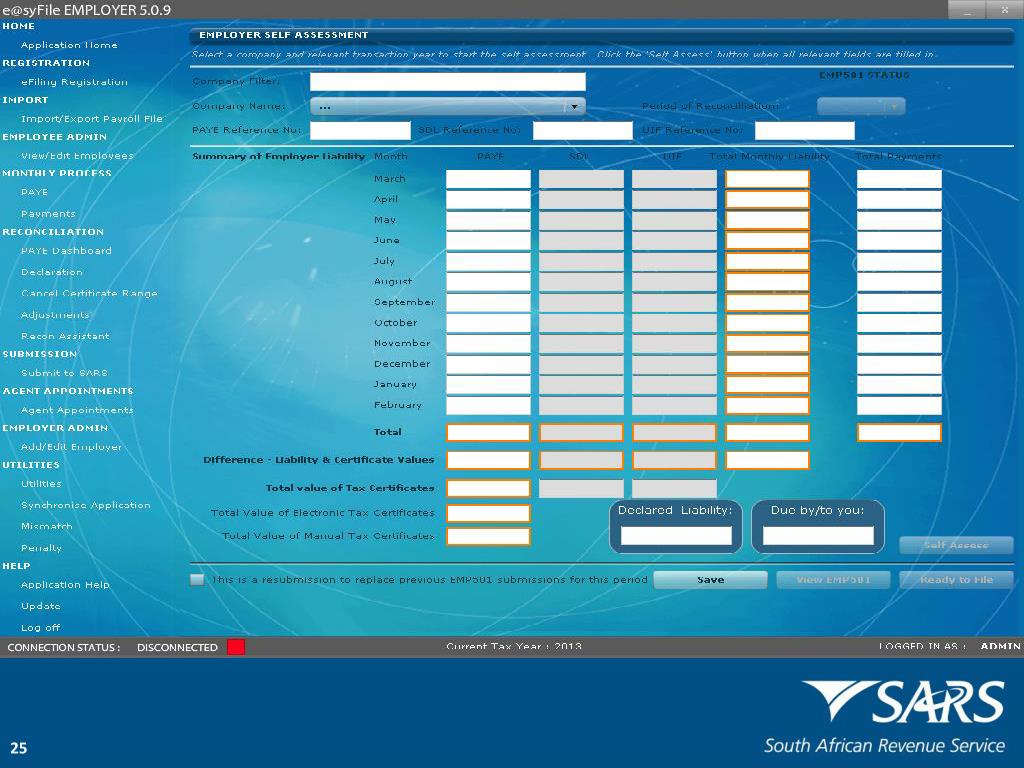
Task: Click the Total row PAYE field
Action: click(488, 432)
